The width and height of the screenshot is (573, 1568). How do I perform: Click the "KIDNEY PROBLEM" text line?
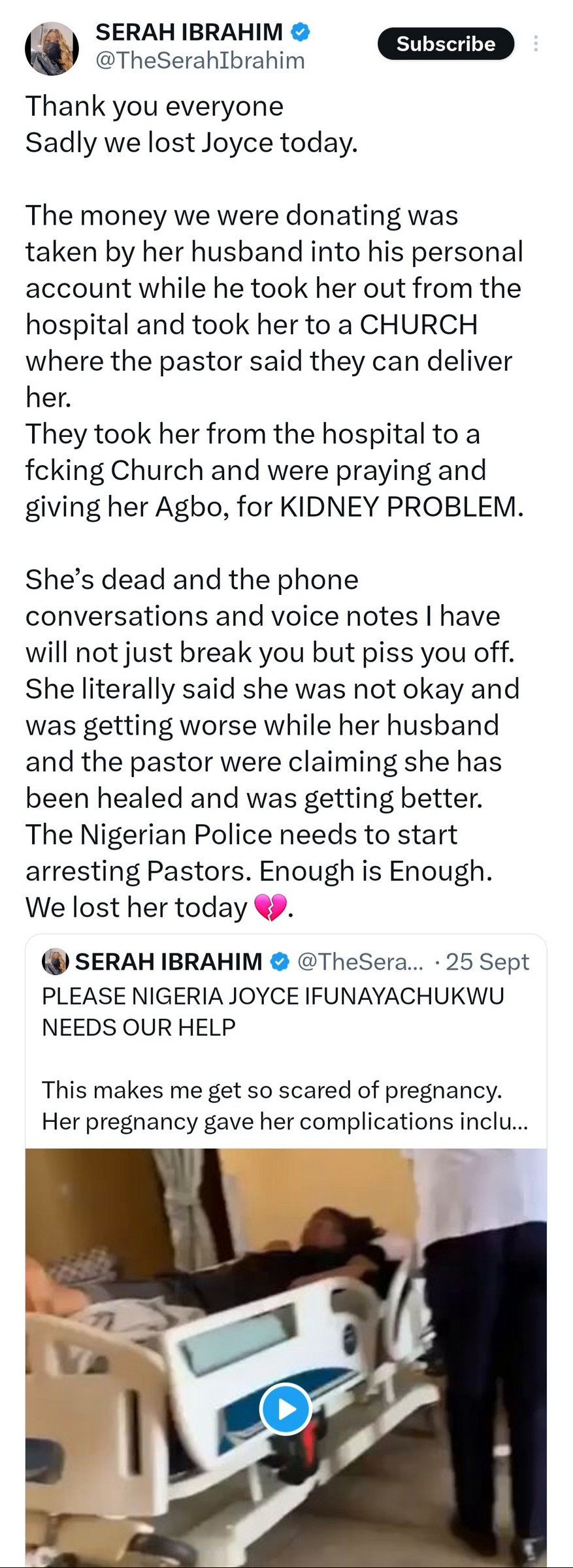pos(274,507)
